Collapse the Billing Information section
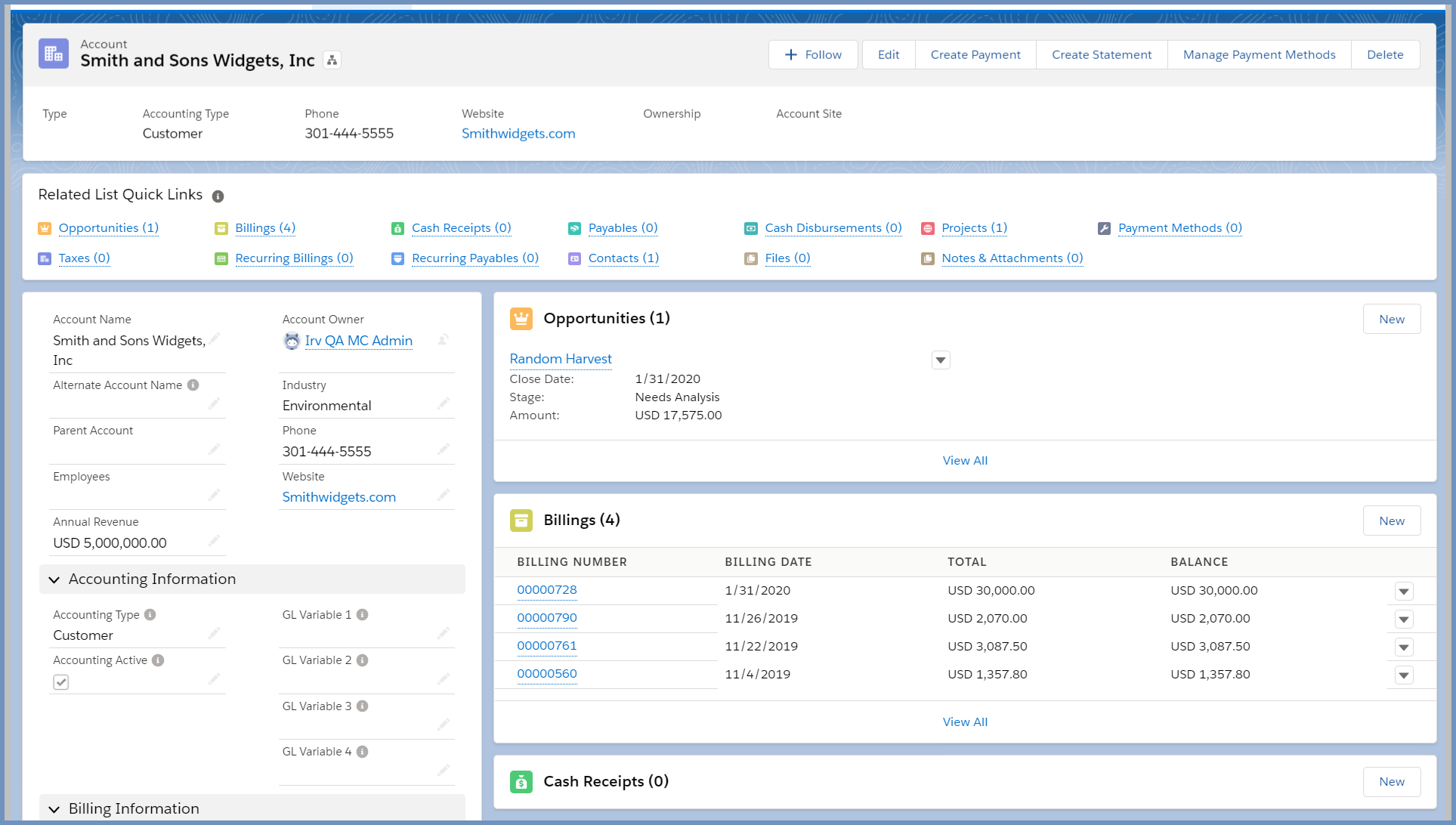The height and width of the screenshot is (825, 1456). pos(54,810)
